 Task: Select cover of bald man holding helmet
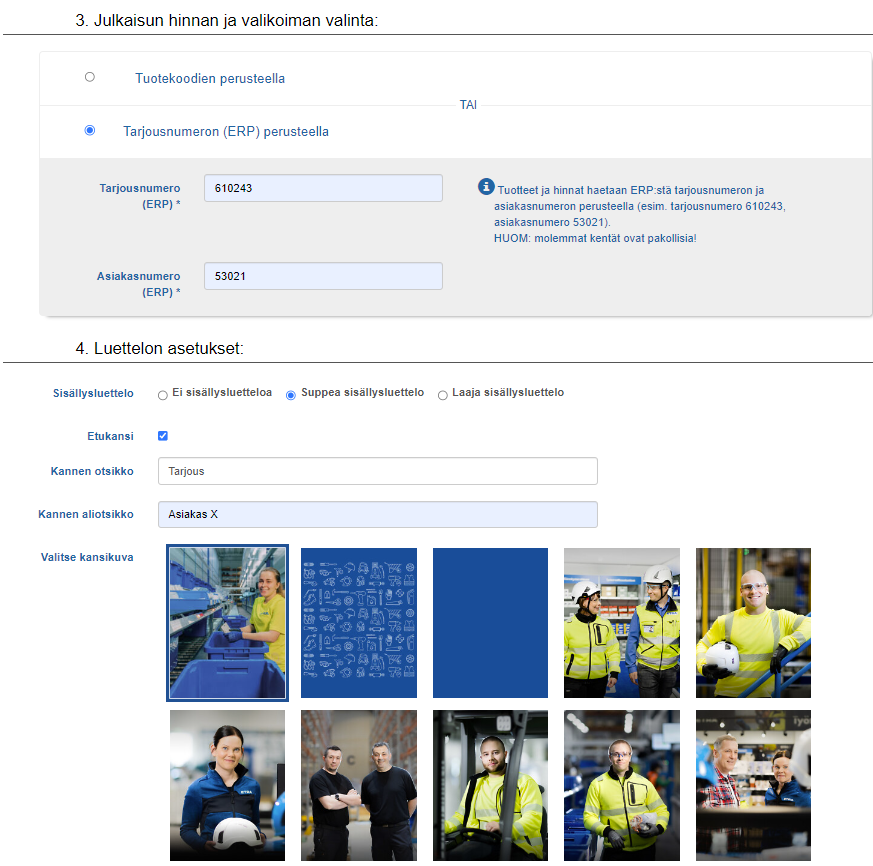point(753,623)
